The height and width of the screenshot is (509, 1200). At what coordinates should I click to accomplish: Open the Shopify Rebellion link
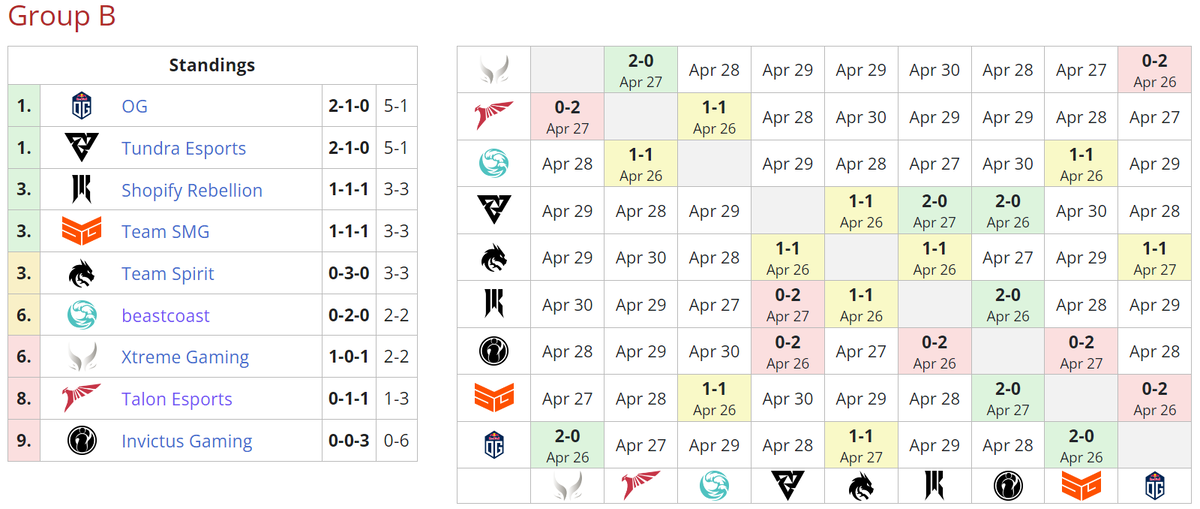(x=192, y=190)
